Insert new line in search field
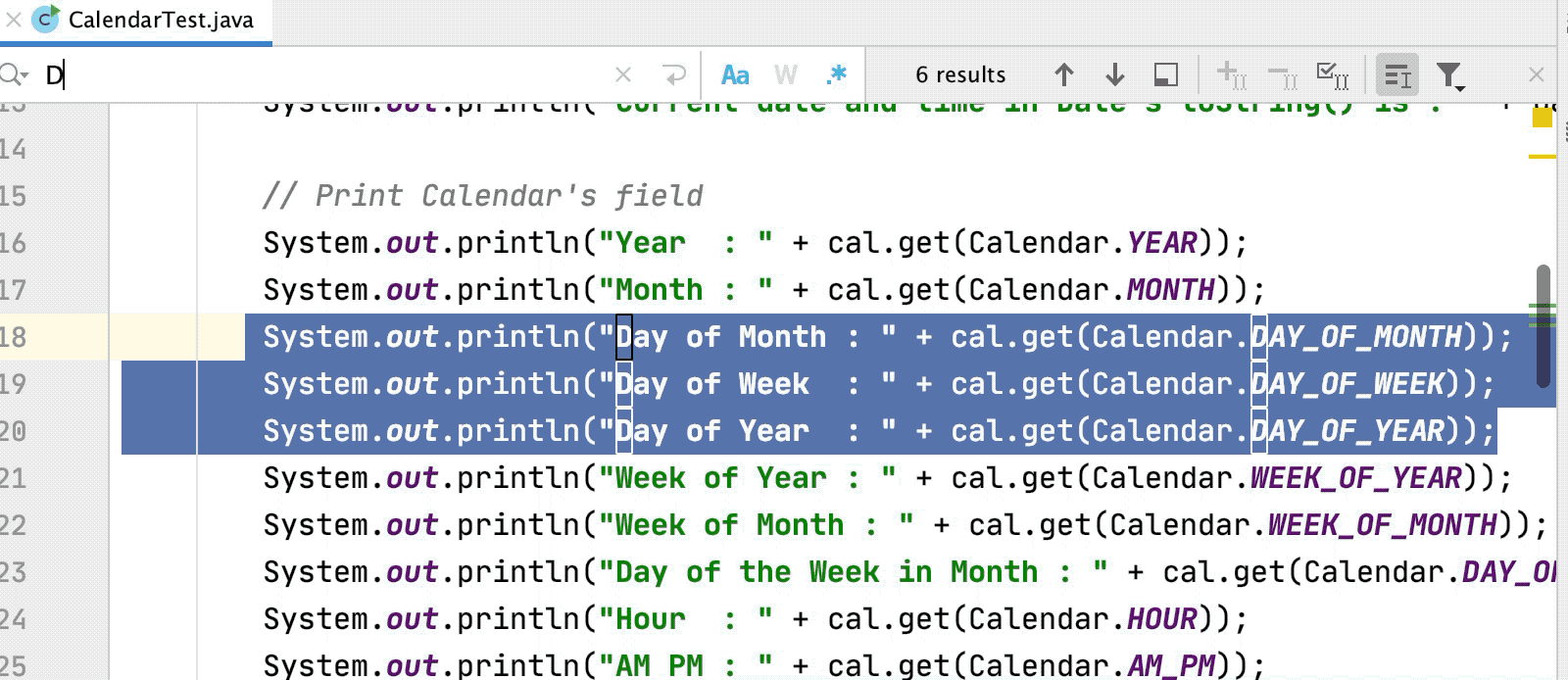 click(674, 74)
